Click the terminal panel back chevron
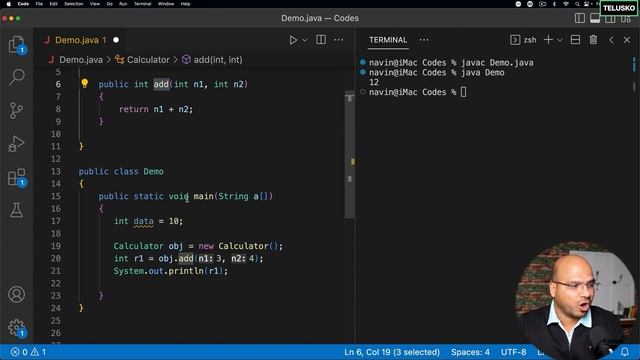 pyautogui.click(x=611, y=40)
